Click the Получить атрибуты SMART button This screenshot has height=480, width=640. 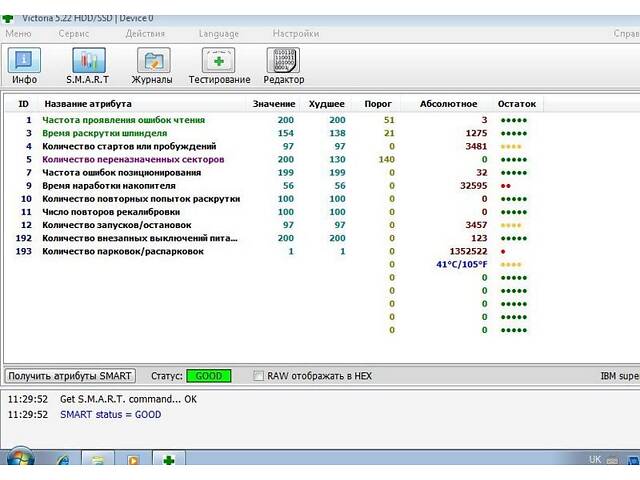pos(70,376)
